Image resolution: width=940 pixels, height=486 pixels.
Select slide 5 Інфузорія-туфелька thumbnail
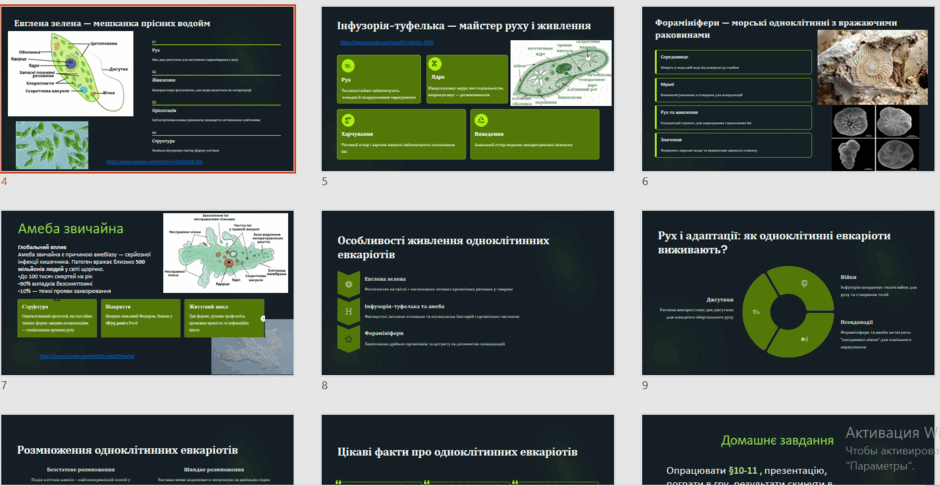468,89
